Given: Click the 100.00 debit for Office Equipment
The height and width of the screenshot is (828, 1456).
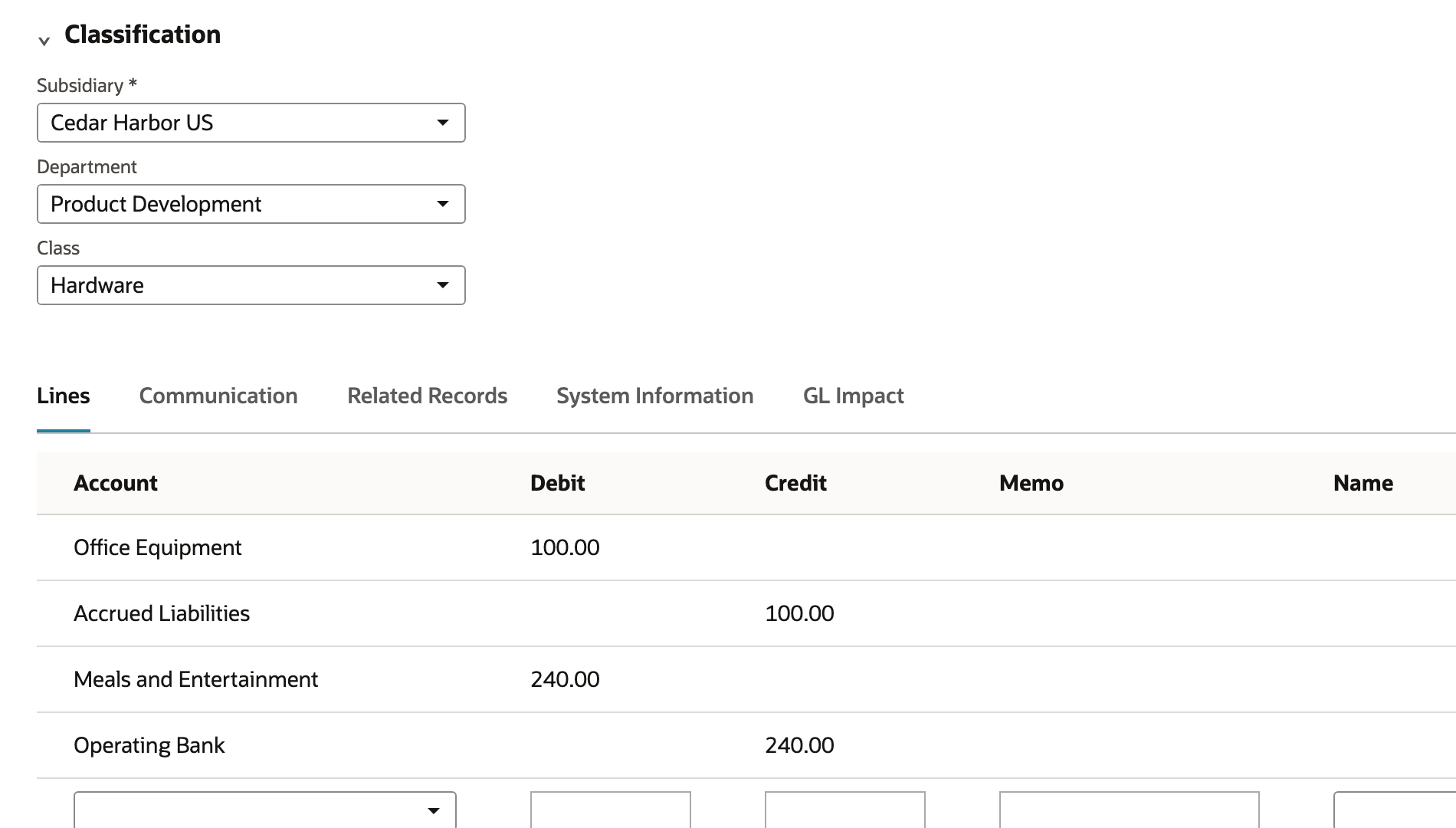Looking at the screenshot, I should [x=565, y=547].
